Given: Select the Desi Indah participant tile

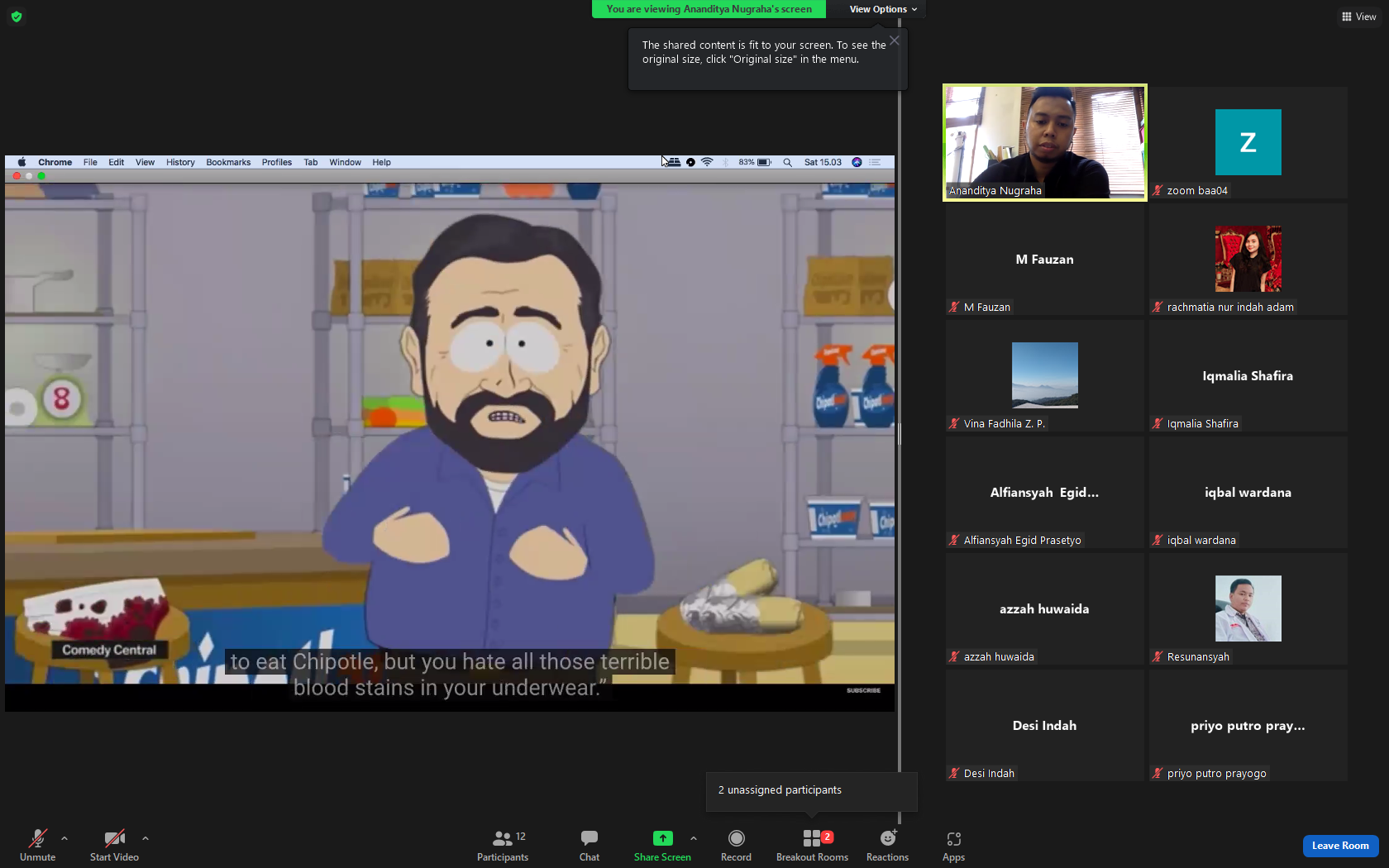Looking at the screenshot, I should point(1045,725).
